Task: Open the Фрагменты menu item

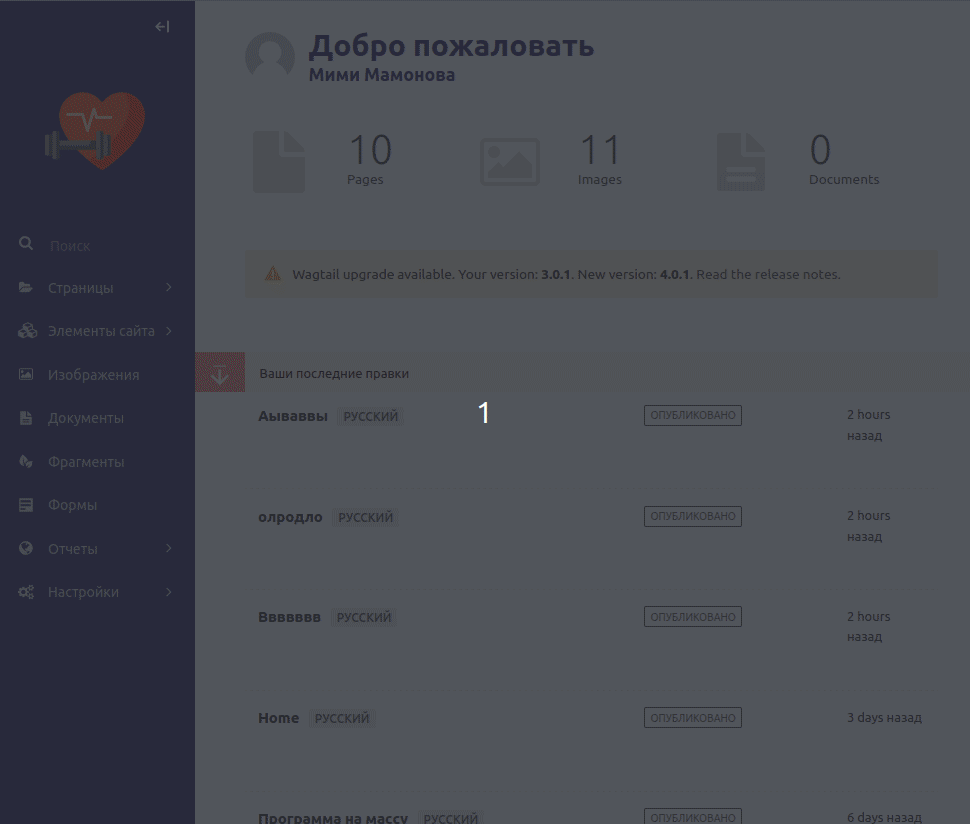Action: pyautogui.click(x=86, y=462)
